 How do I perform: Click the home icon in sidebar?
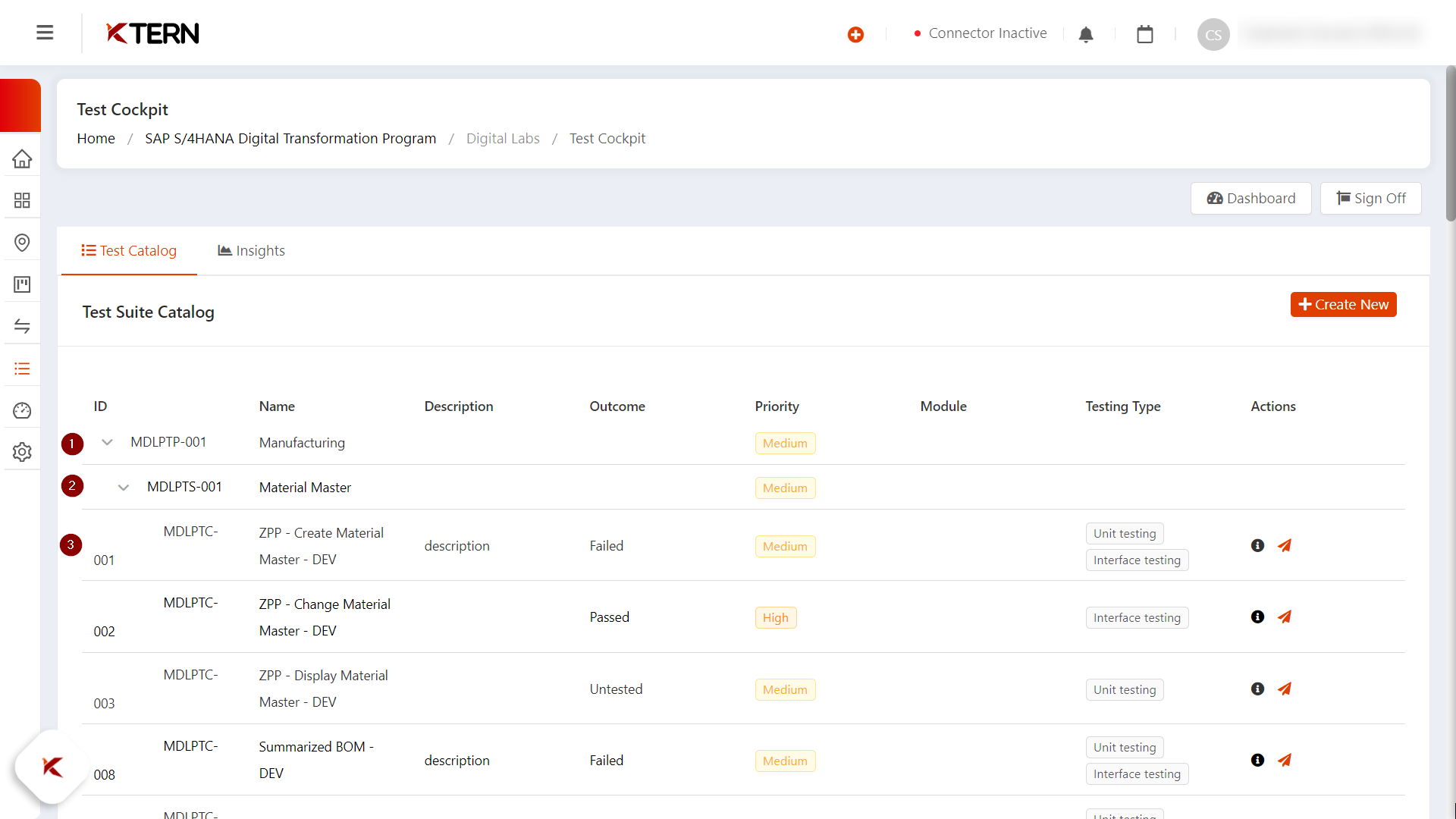pyautogui.click(x=22, y=158)
